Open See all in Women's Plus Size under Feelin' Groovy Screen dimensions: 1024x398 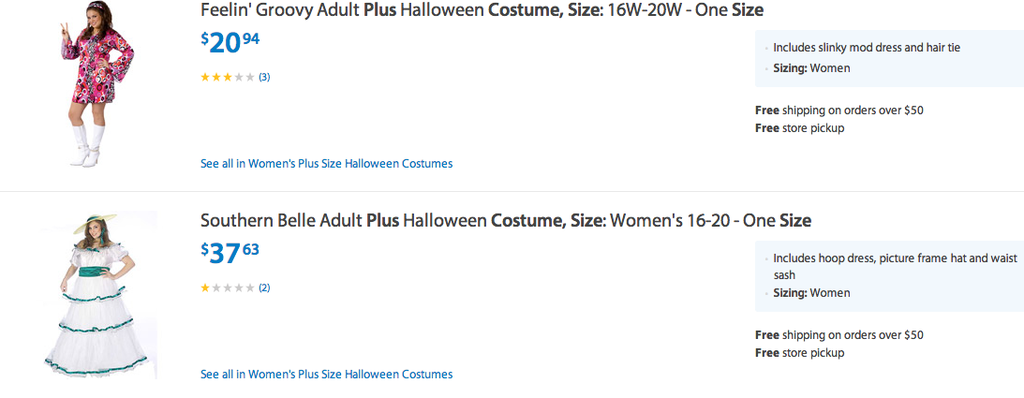326,163
